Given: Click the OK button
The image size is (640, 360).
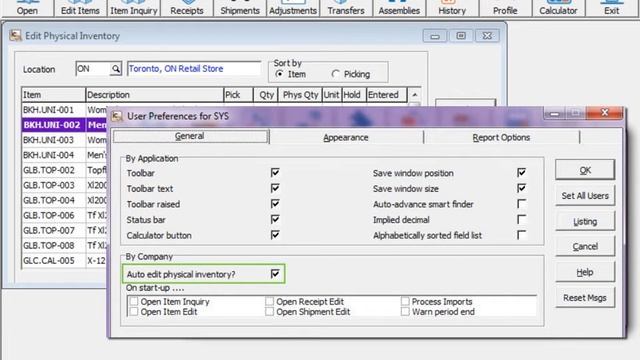Looking at the screenshot, I should (x=585, y=170).
